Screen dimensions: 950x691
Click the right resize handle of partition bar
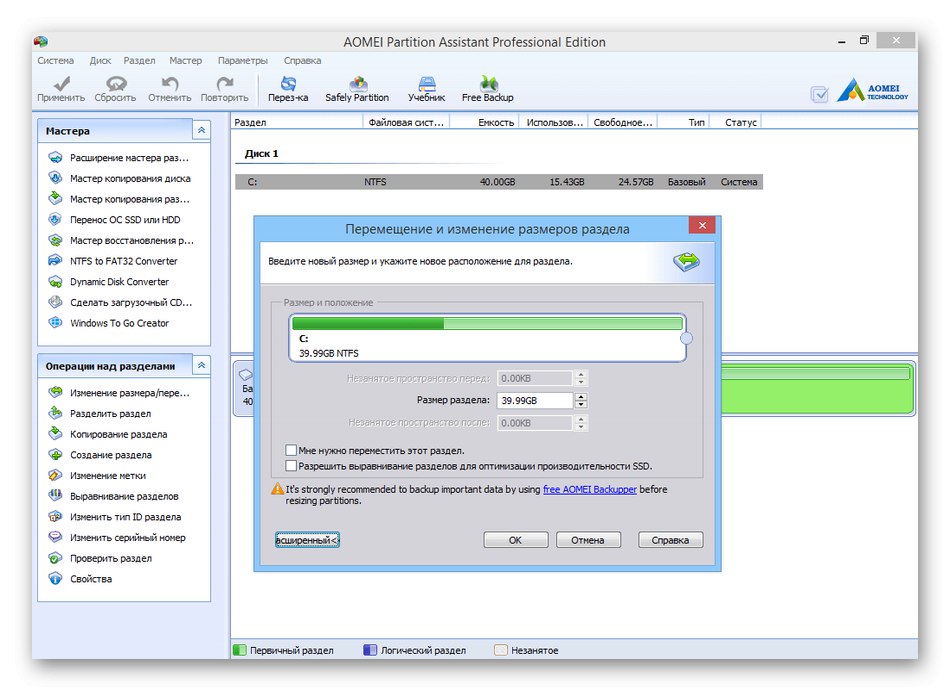point(686,339)
